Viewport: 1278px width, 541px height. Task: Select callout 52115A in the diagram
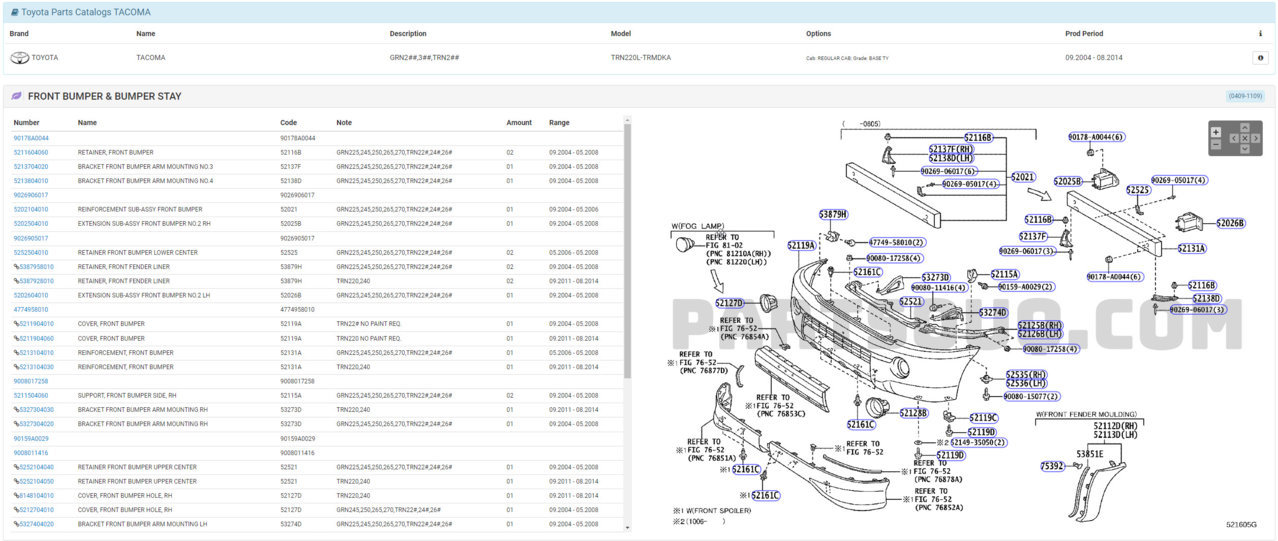point(1005,274)
